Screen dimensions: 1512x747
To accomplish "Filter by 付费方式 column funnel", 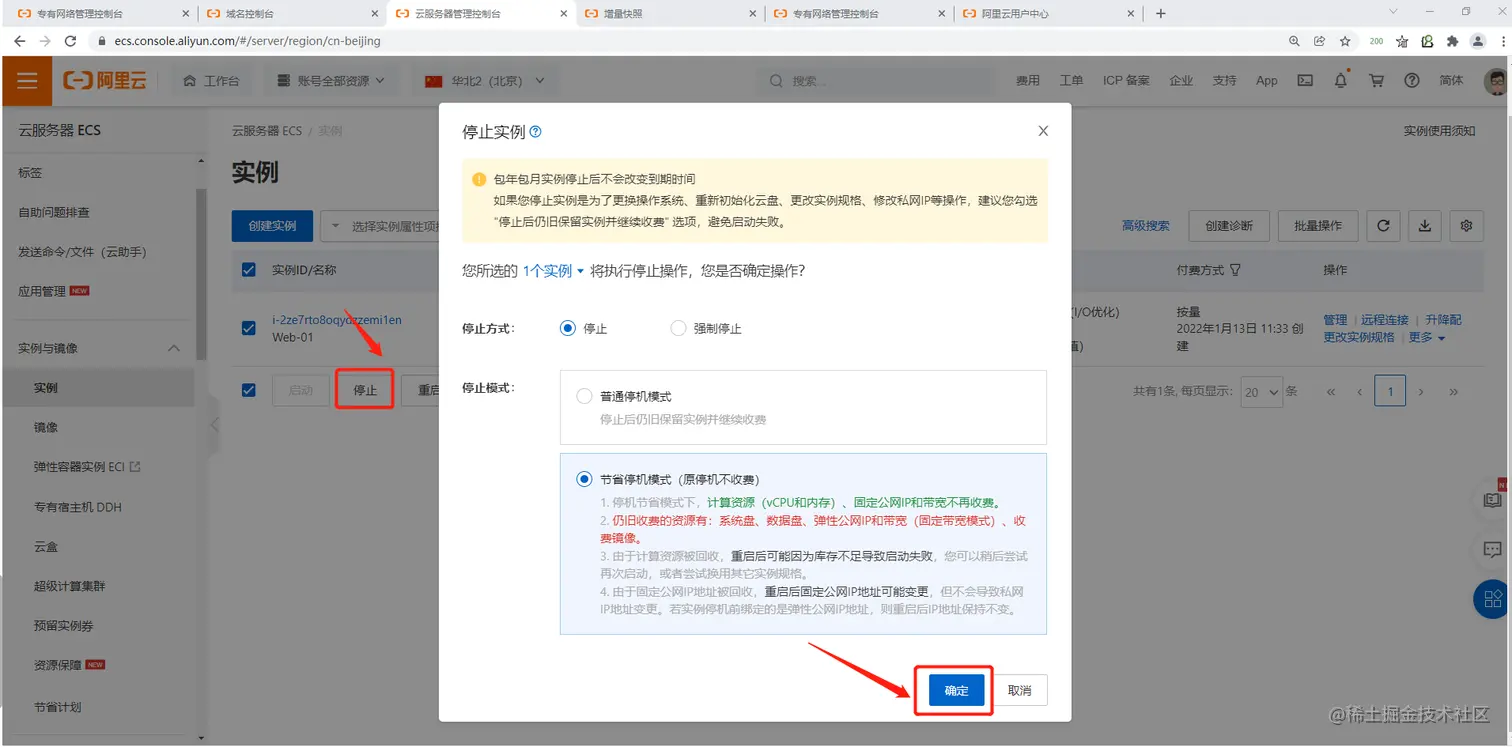I will click(1235, 270).
